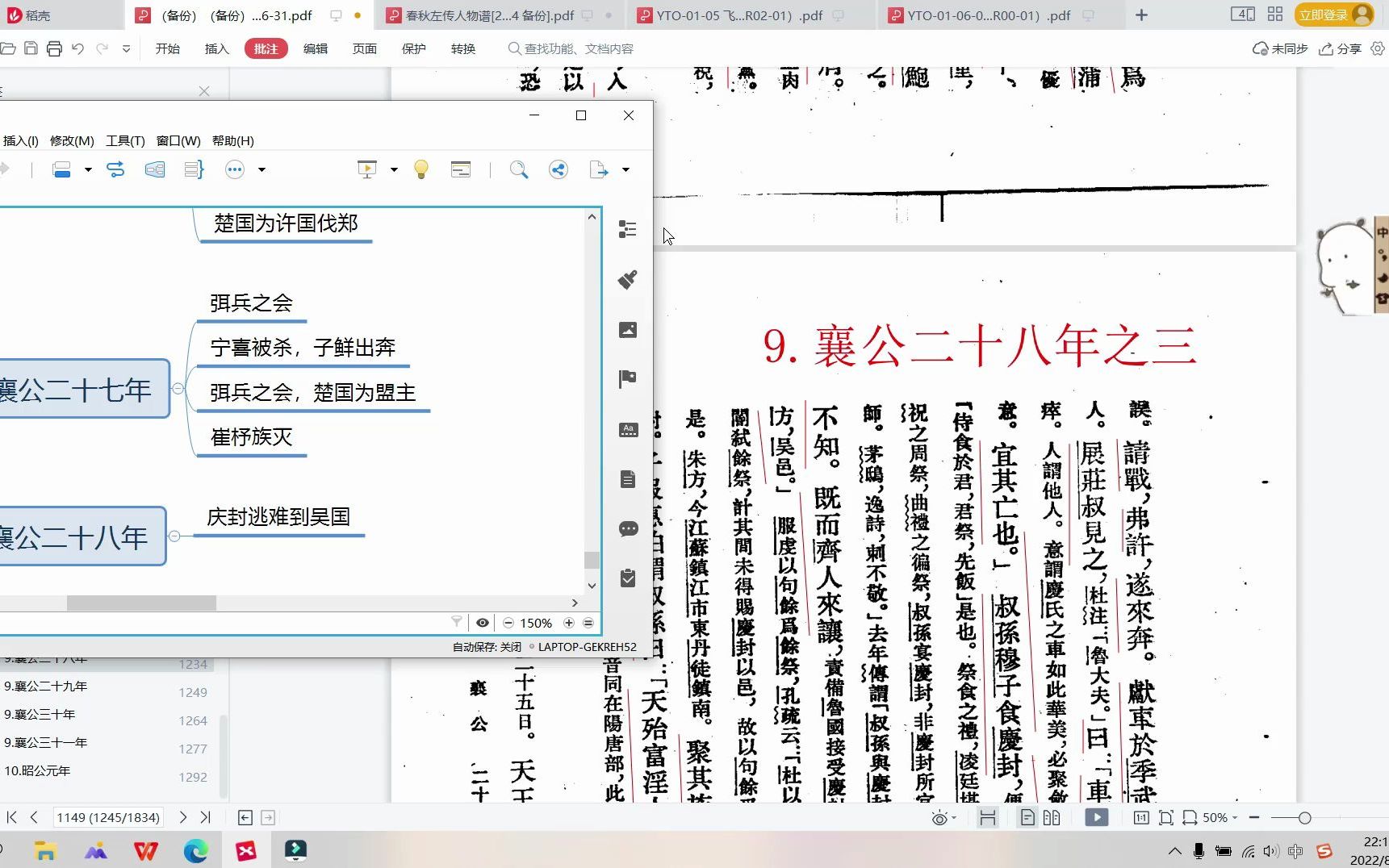
Task: Click the export icon in mind map toolbar
Action: [599, 169]
